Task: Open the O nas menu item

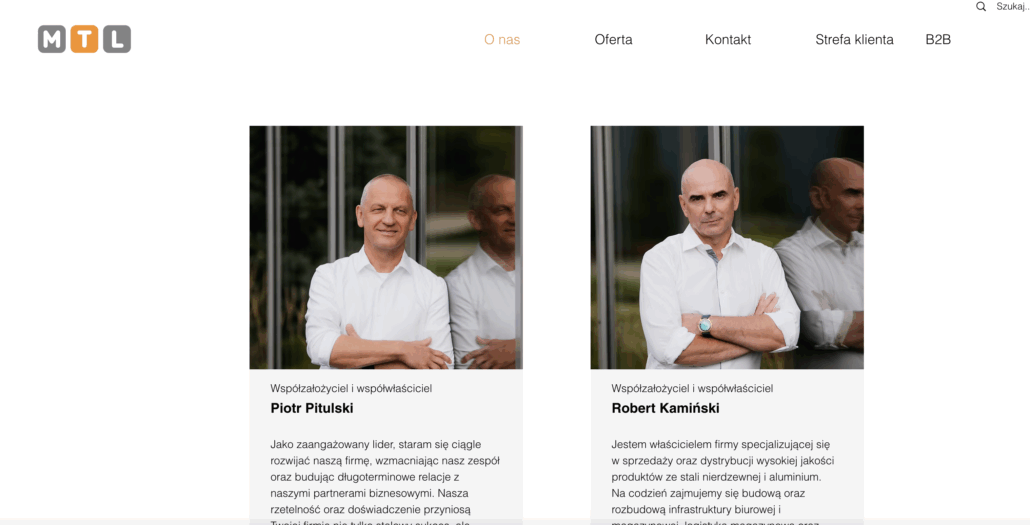Action: (x=502, y=39)
